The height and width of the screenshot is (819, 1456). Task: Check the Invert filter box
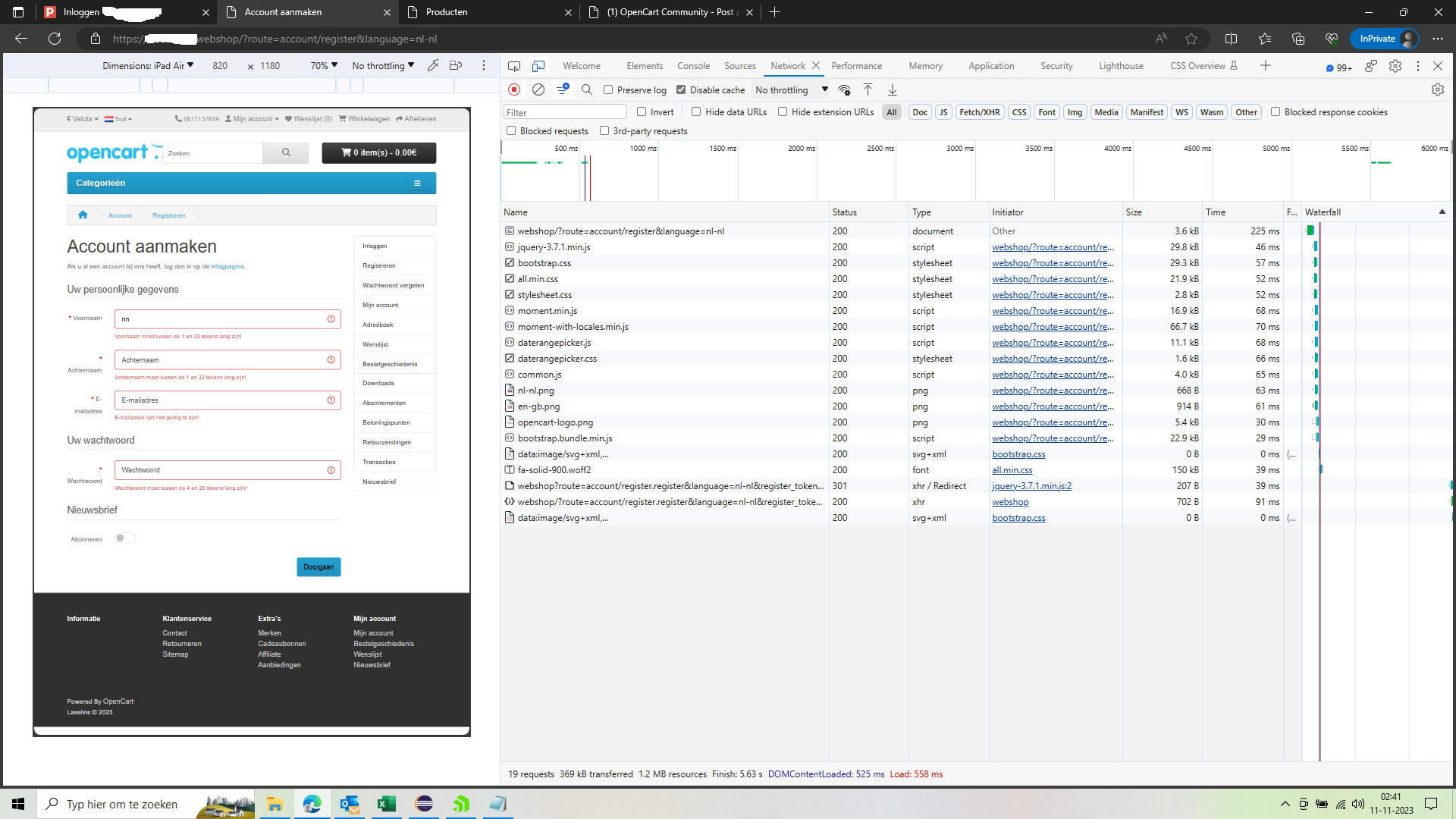click(x=642, y=111)
